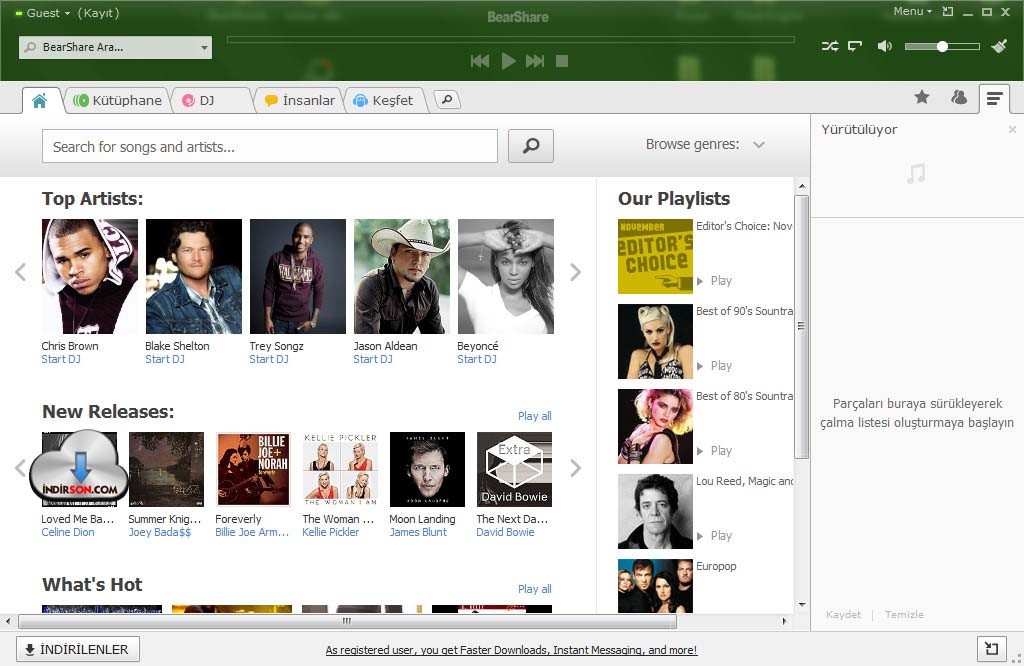Close the Yürütülüyor panel
This screenshot has height=666, width=1024.
1012,129
